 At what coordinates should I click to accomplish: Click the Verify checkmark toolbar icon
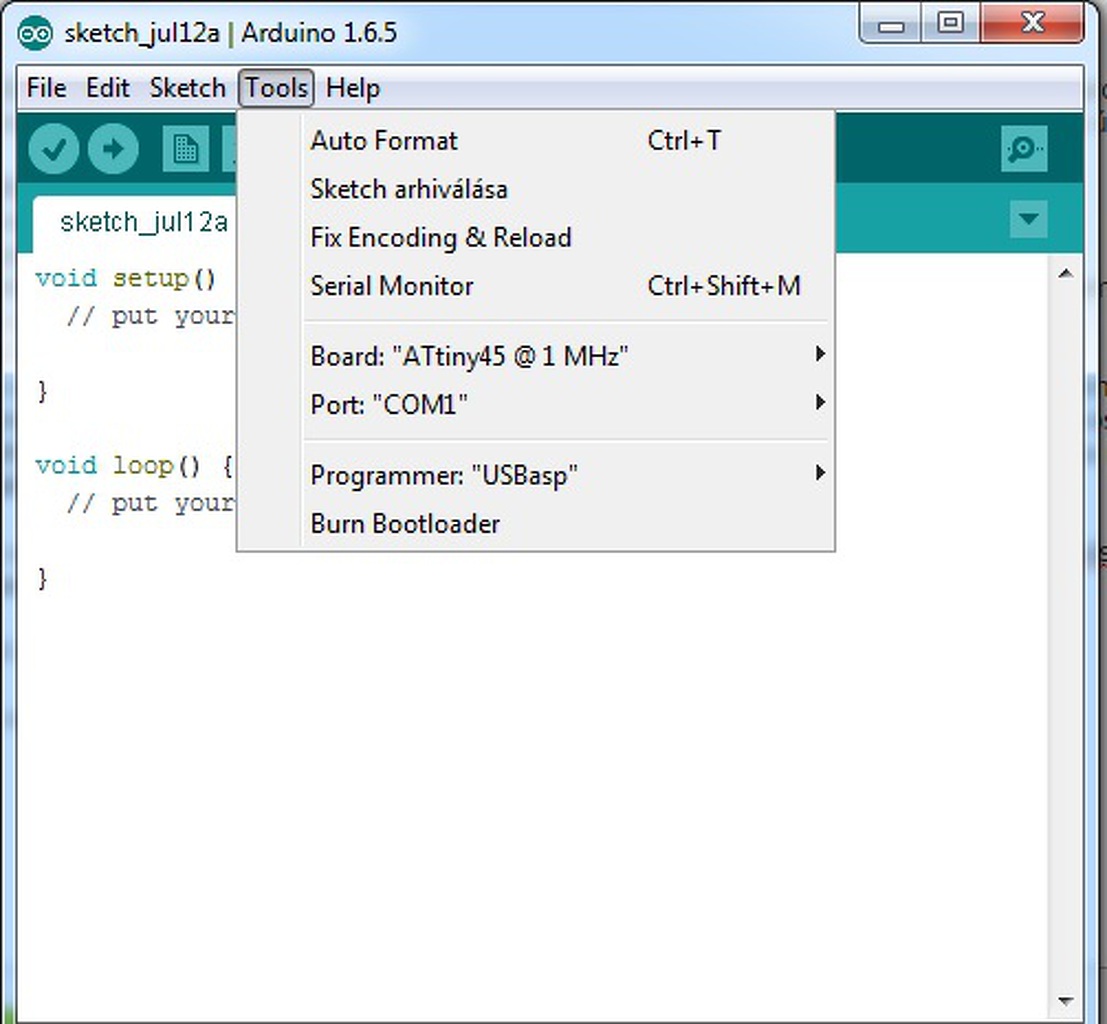pyautogui.click(x=54, y=149)
